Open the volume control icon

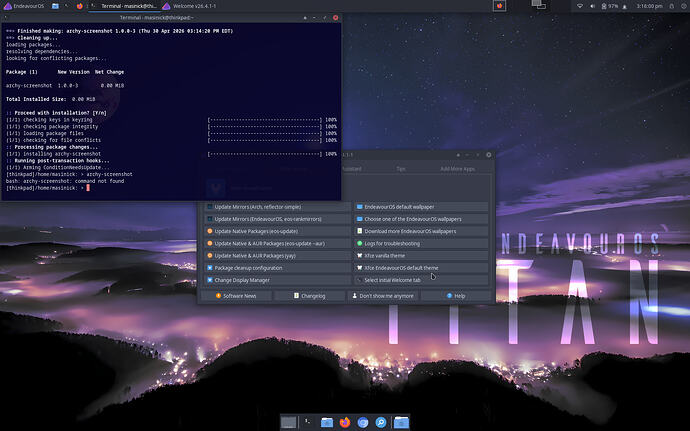point(592,6)
